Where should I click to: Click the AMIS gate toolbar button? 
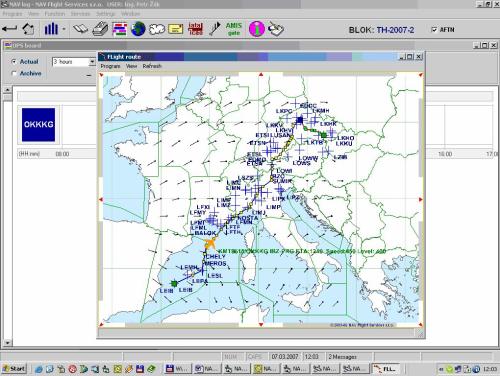[234, 29]
